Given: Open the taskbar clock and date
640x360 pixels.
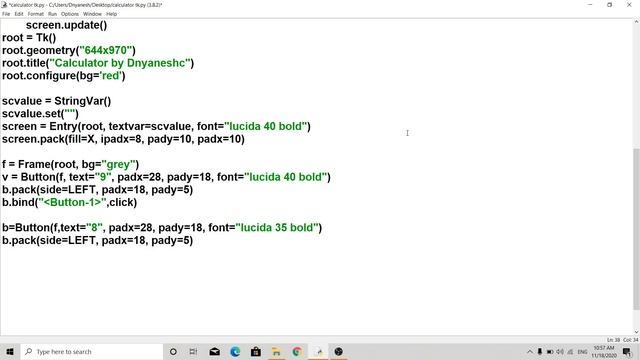Looking at the screenshot, I should 603,351.
